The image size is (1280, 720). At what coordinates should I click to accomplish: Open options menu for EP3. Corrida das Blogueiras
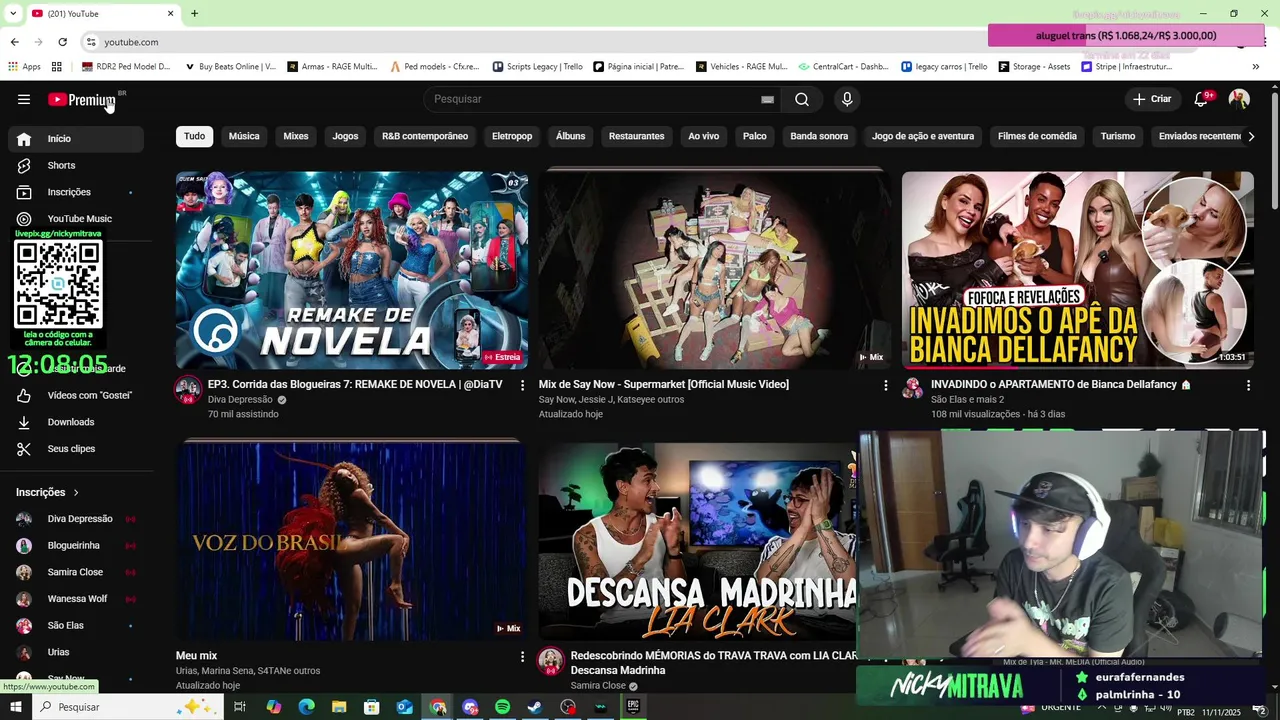[x=522, y=385]
